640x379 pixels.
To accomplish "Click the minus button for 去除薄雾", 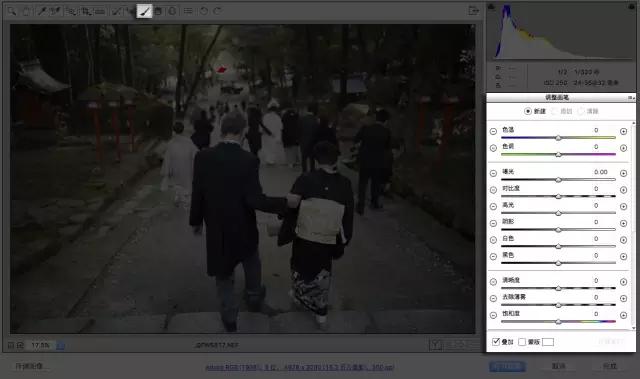I will [x=493, y=298].
